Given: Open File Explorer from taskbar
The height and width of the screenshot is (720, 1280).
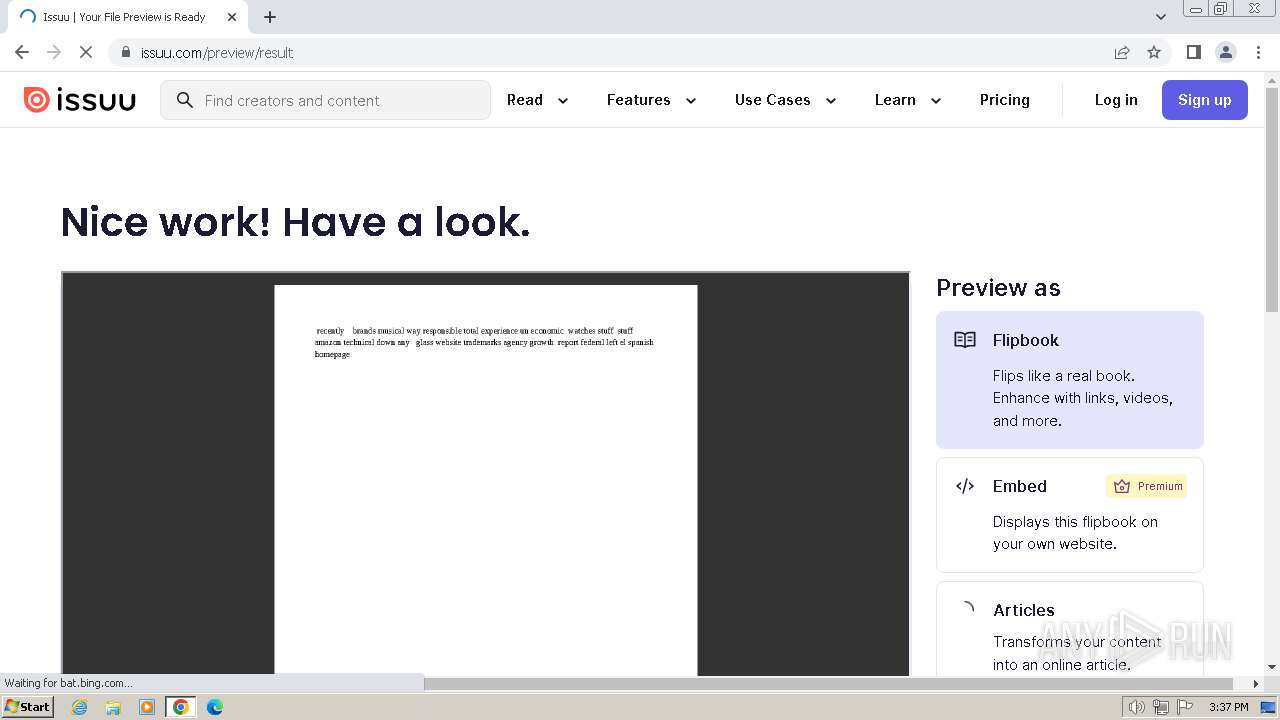Looking at the screenshot, I should tap(113, 707).
